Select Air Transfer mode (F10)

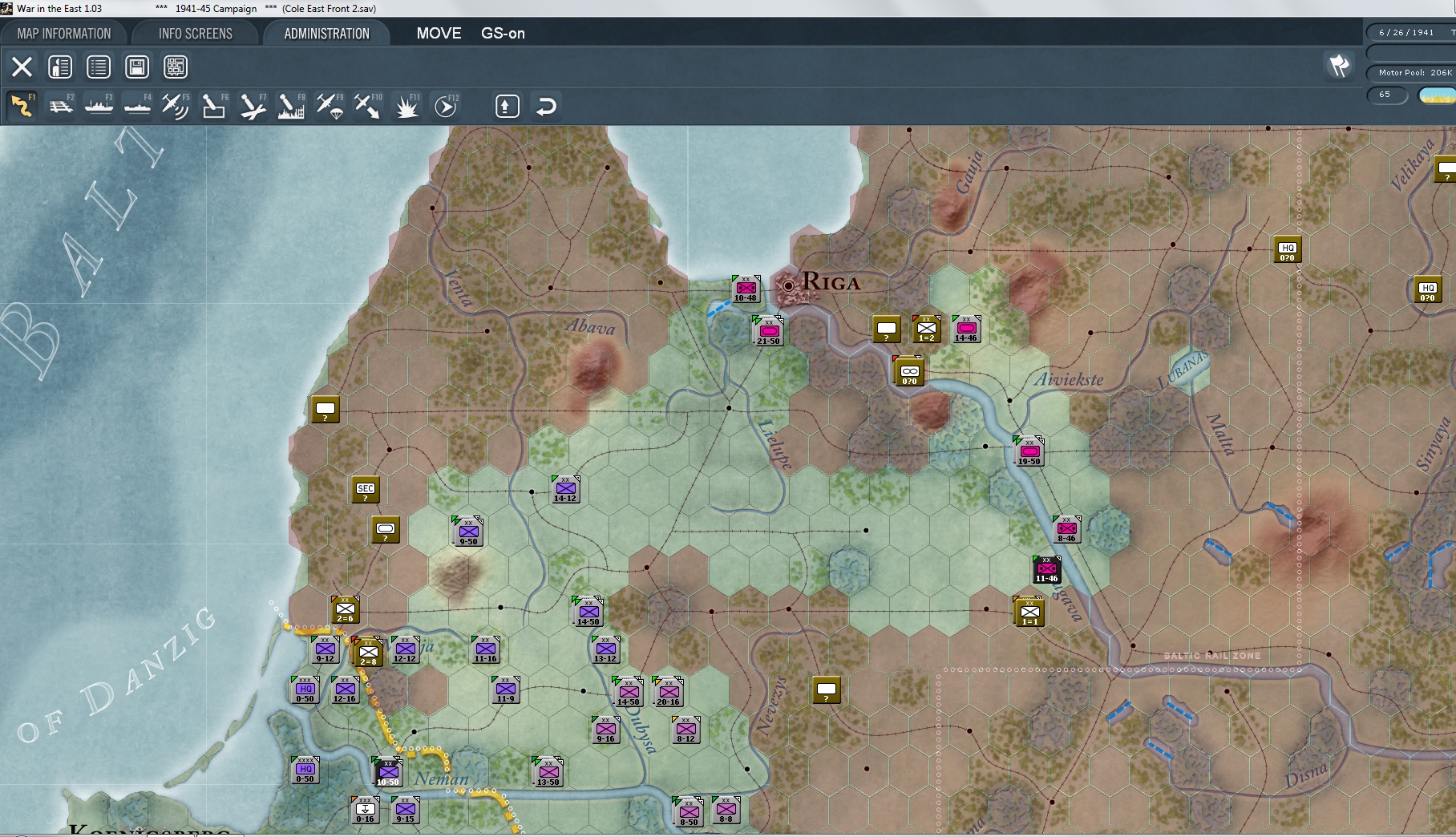368,106
